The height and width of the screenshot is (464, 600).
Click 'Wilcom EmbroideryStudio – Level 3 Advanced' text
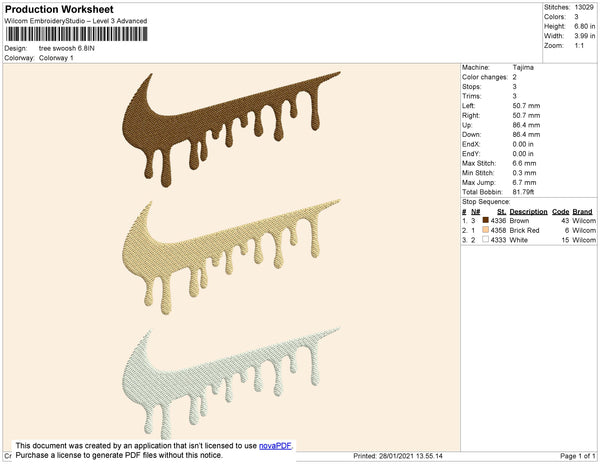76,21
